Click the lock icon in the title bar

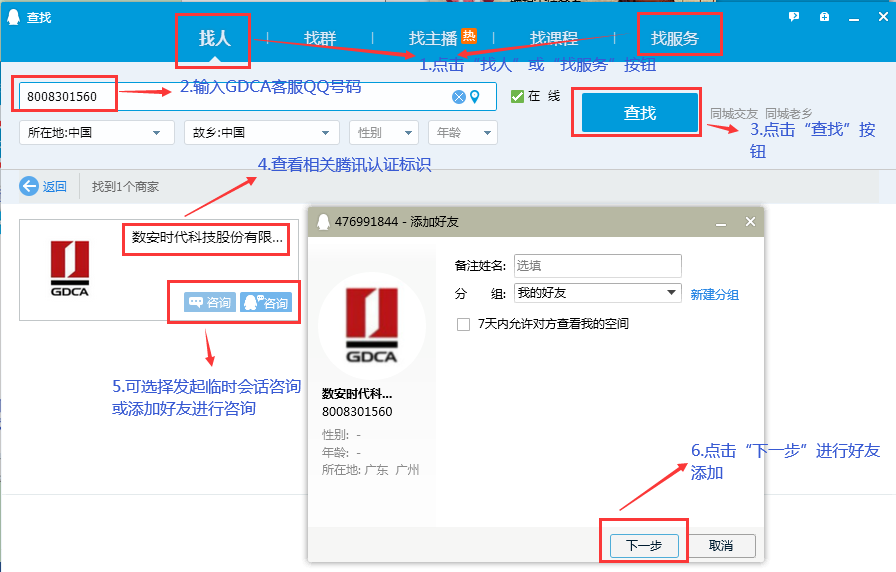(824, 17)
